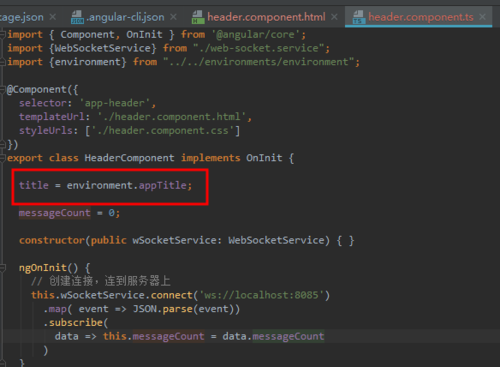Click 'WebSocketService' in the second import
The image size is (500, 367).
pos(102,48)
